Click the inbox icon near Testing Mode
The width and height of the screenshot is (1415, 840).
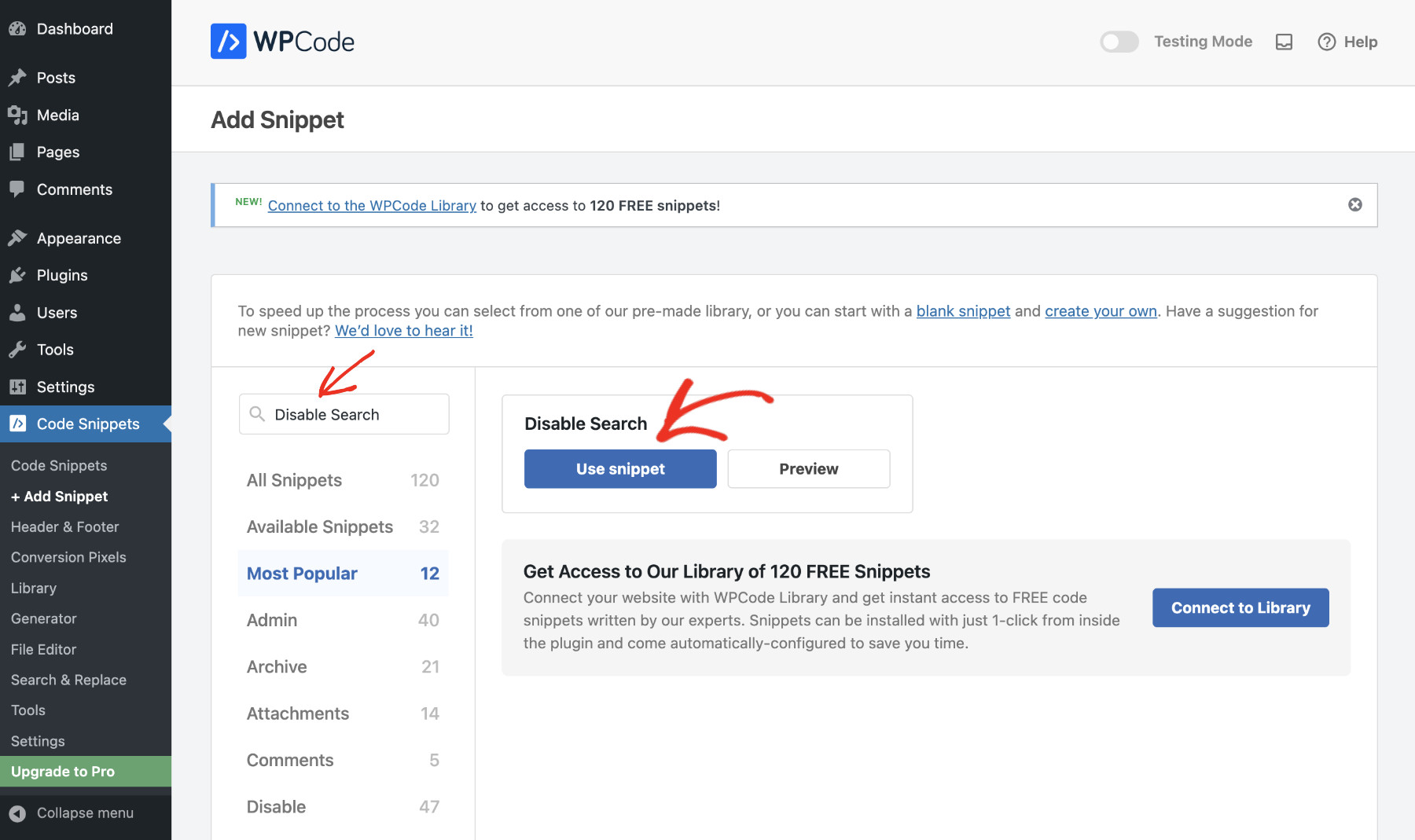pyautogui.click(x=1284, y=42)
